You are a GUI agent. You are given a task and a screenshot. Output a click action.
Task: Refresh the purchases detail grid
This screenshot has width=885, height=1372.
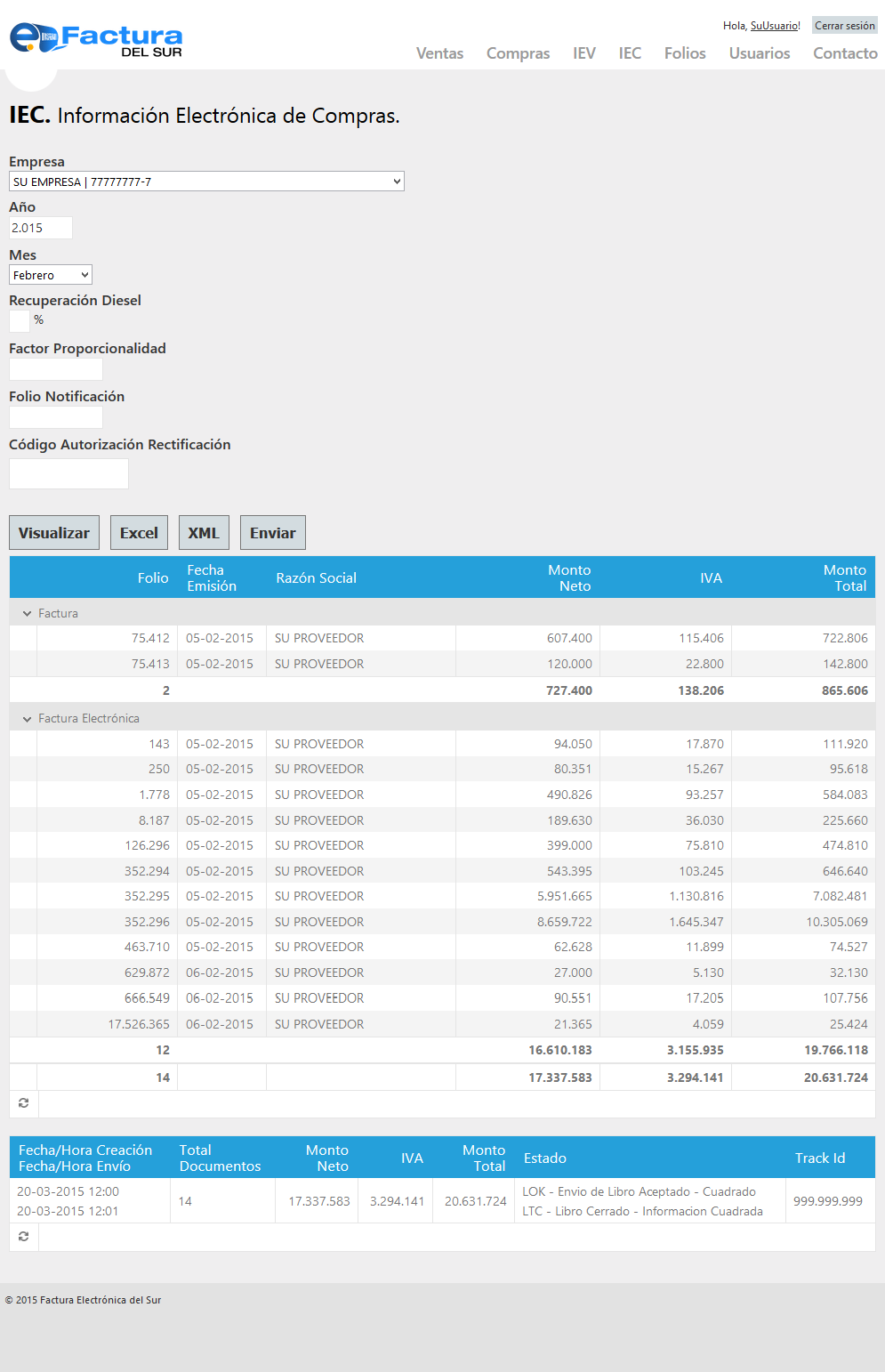[x=24, y=1103]
